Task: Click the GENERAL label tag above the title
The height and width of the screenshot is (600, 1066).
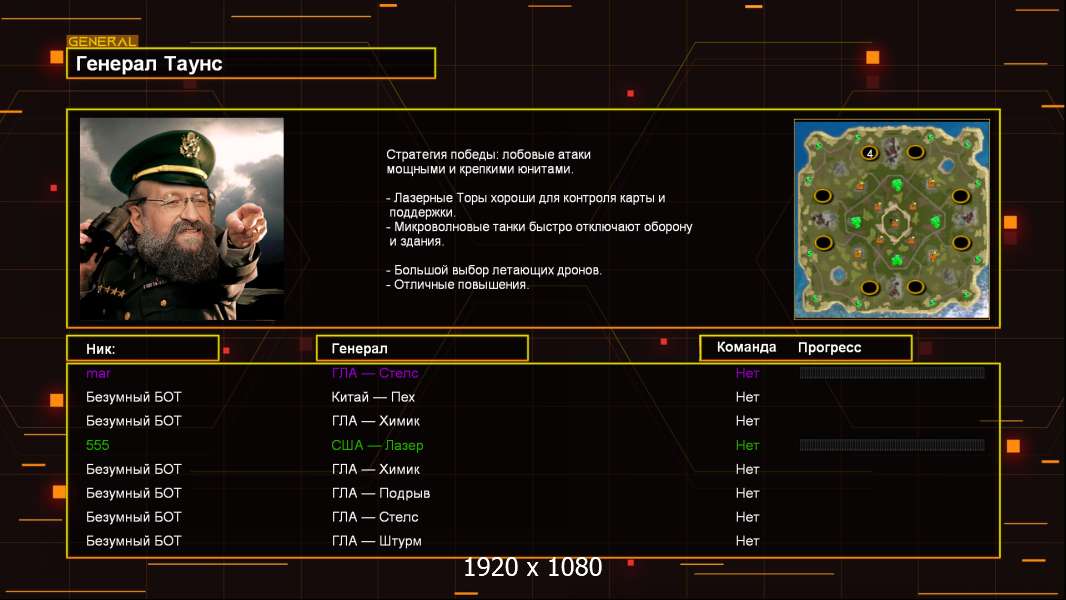Action: (x=102, y=42)
